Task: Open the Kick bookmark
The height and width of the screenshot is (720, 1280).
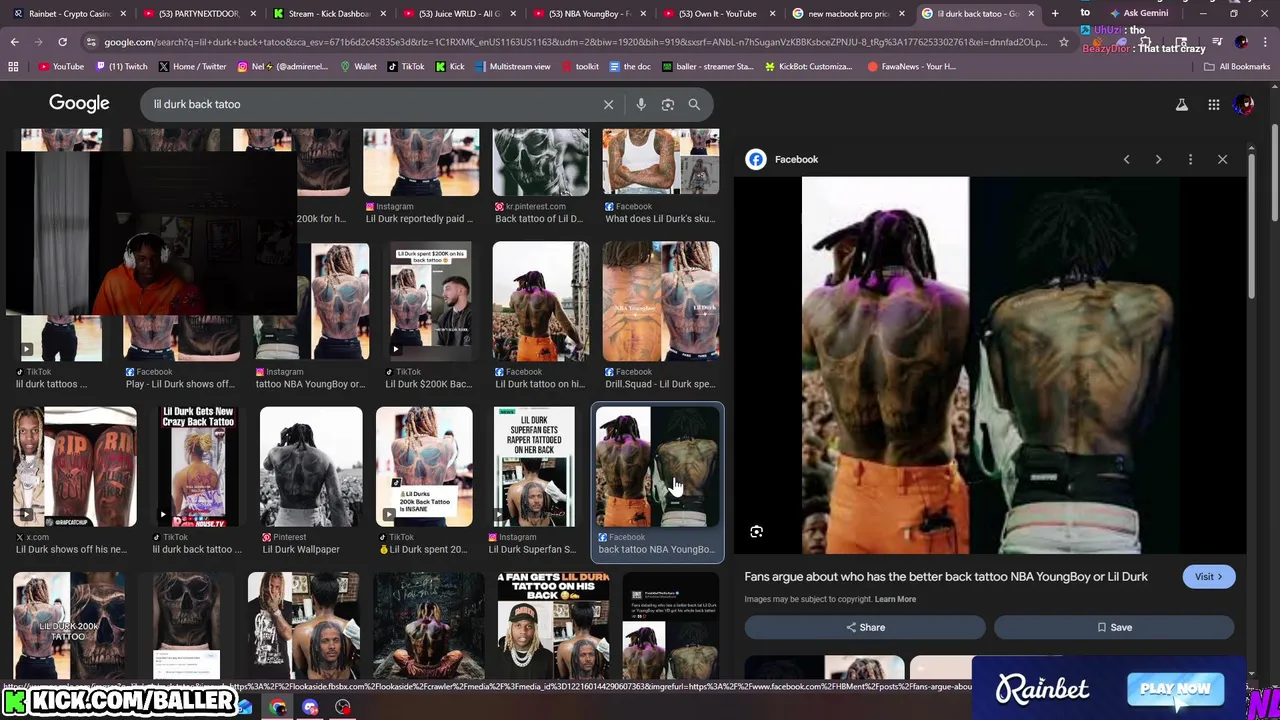Action: tap(450, 66)
